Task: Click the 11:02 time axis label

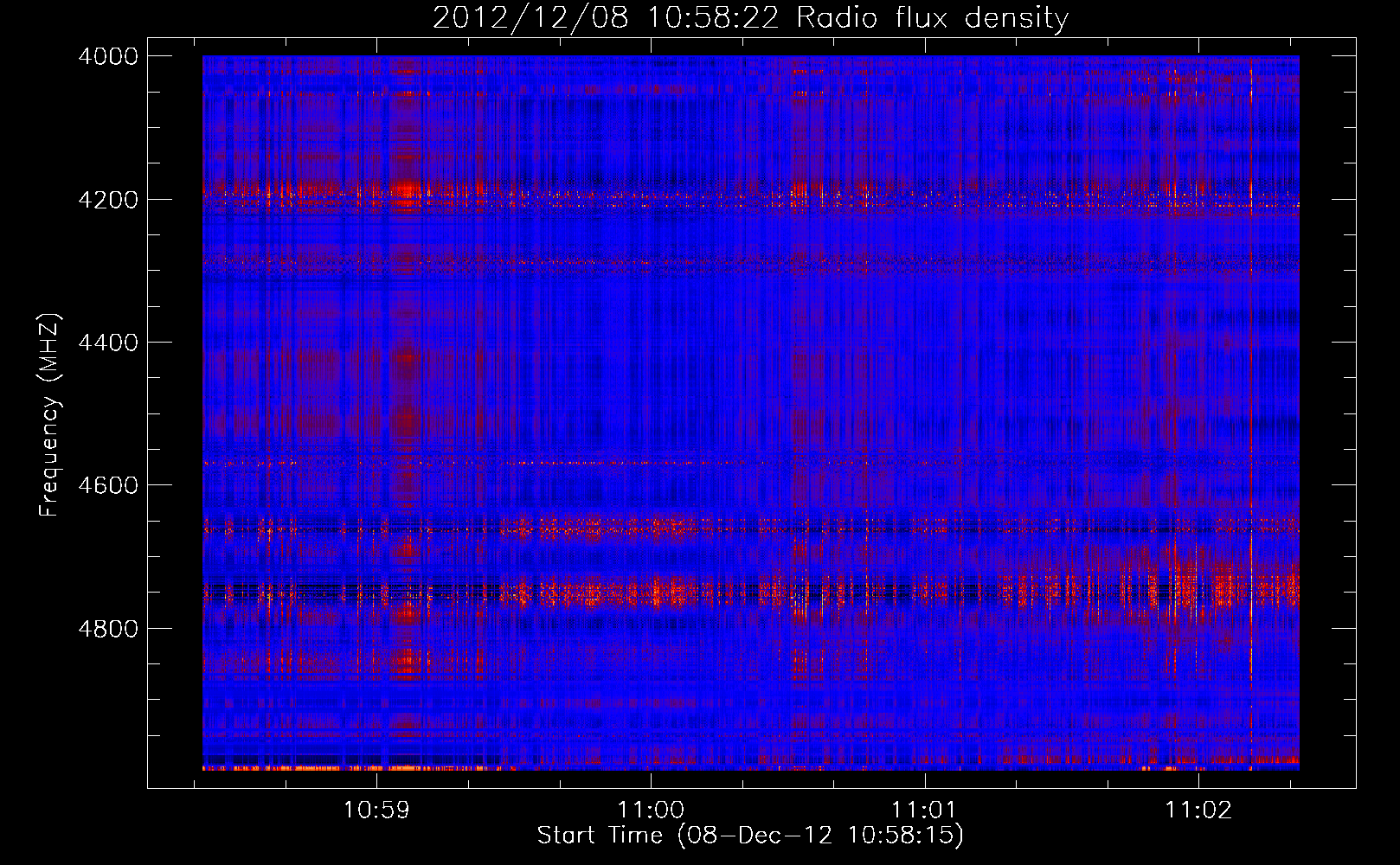Action: pyautogui.click(x=1198, y=811)
